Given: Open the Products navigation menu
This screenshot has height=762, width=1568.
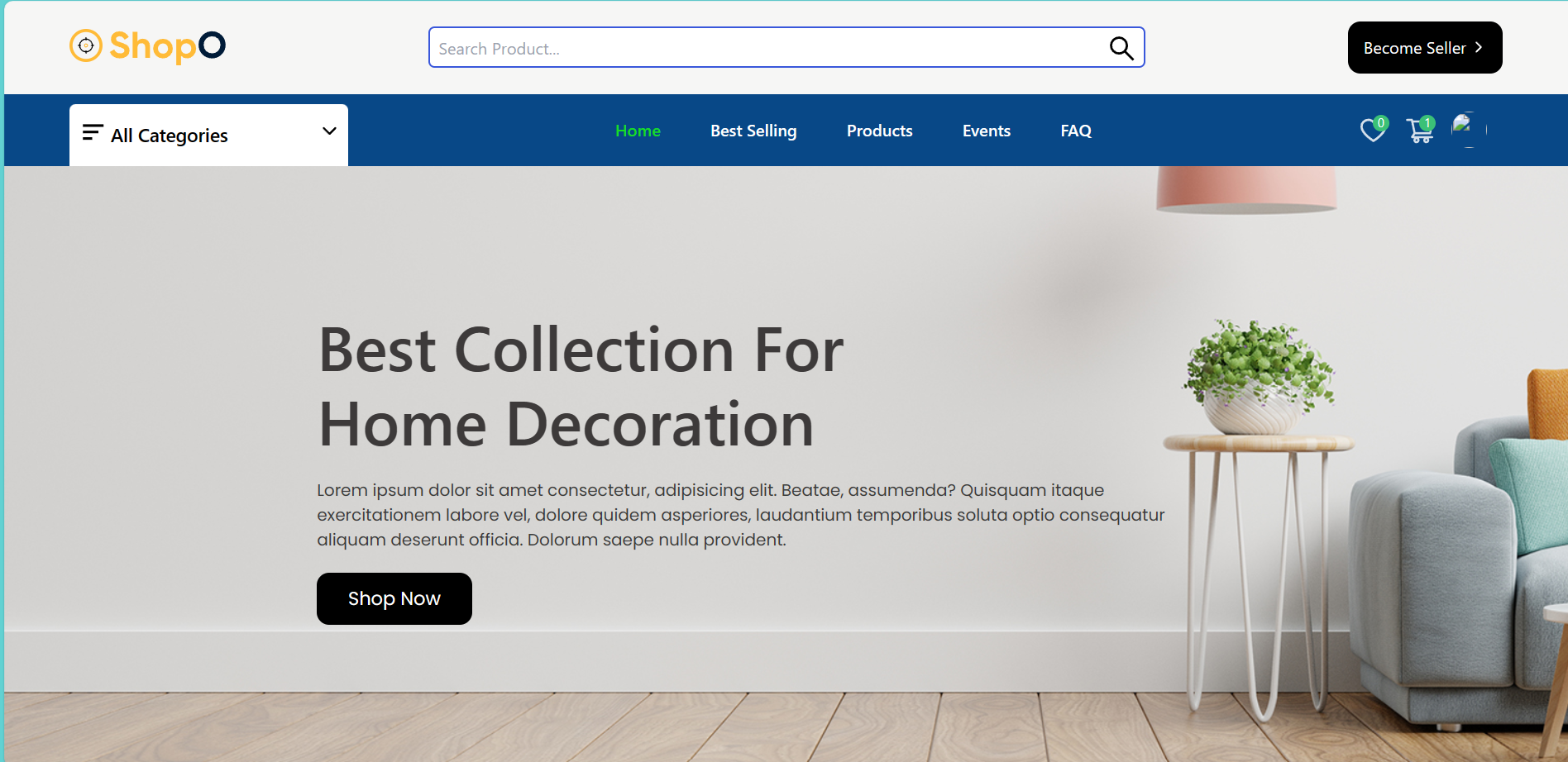Looking at the screenshot, I should click(879, 131).
